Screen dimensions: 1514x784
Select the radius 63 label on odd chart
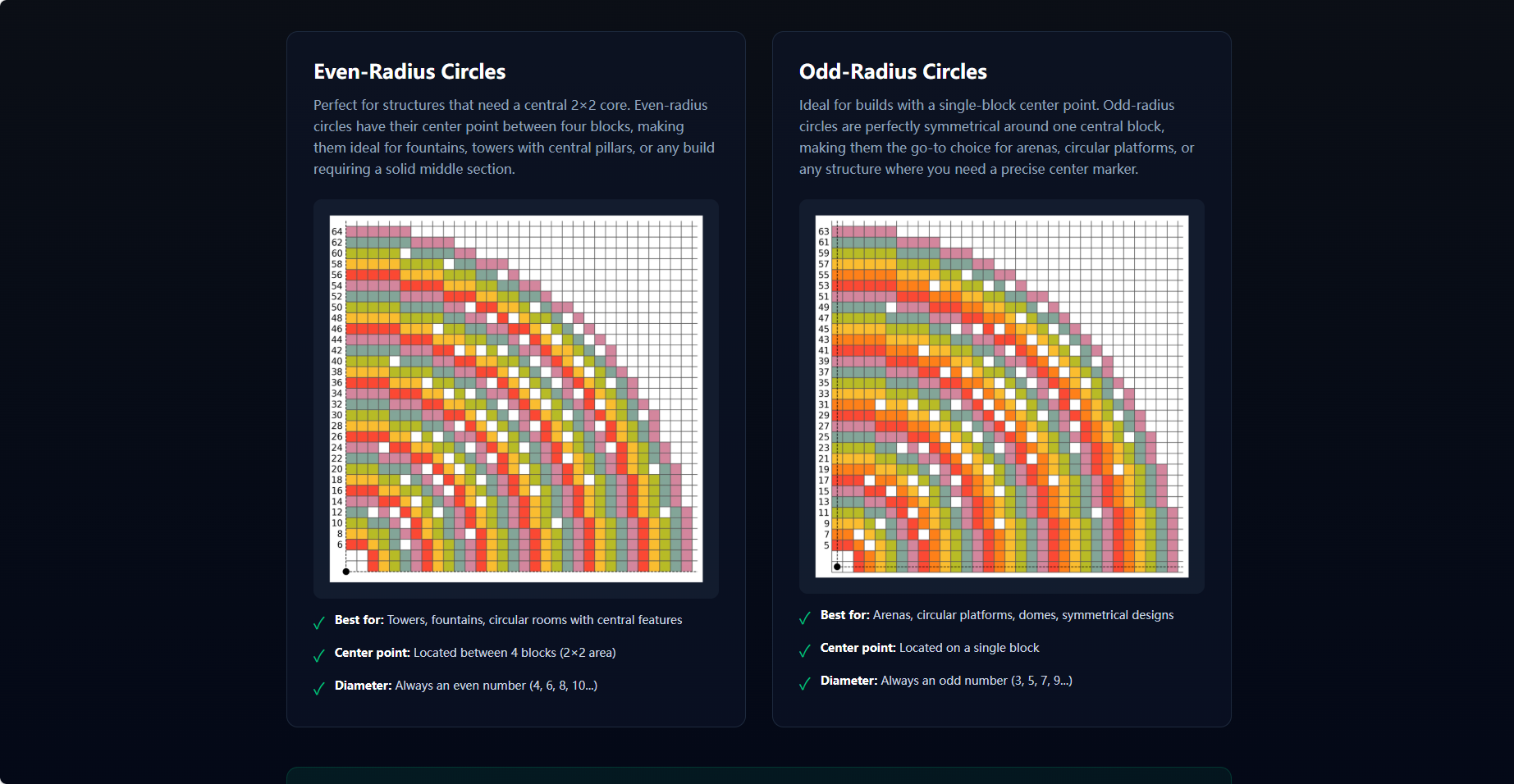click(824, 231)
